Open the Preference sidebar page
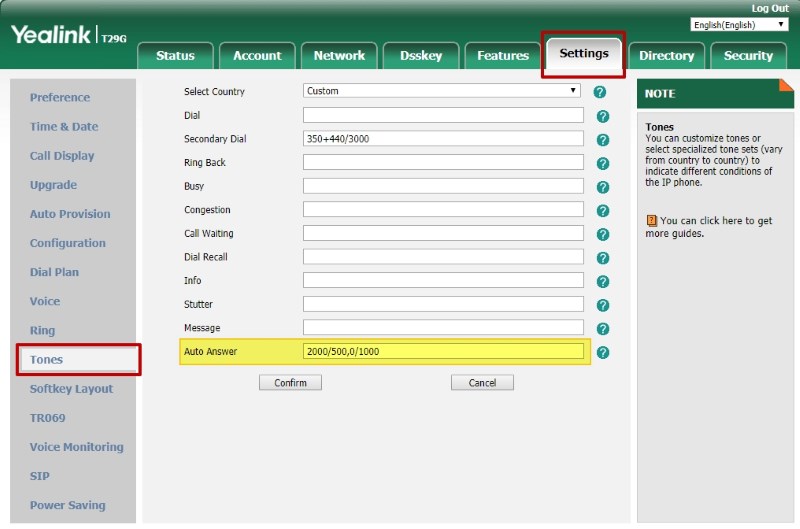The image size is (800, 529). (60, 97)
